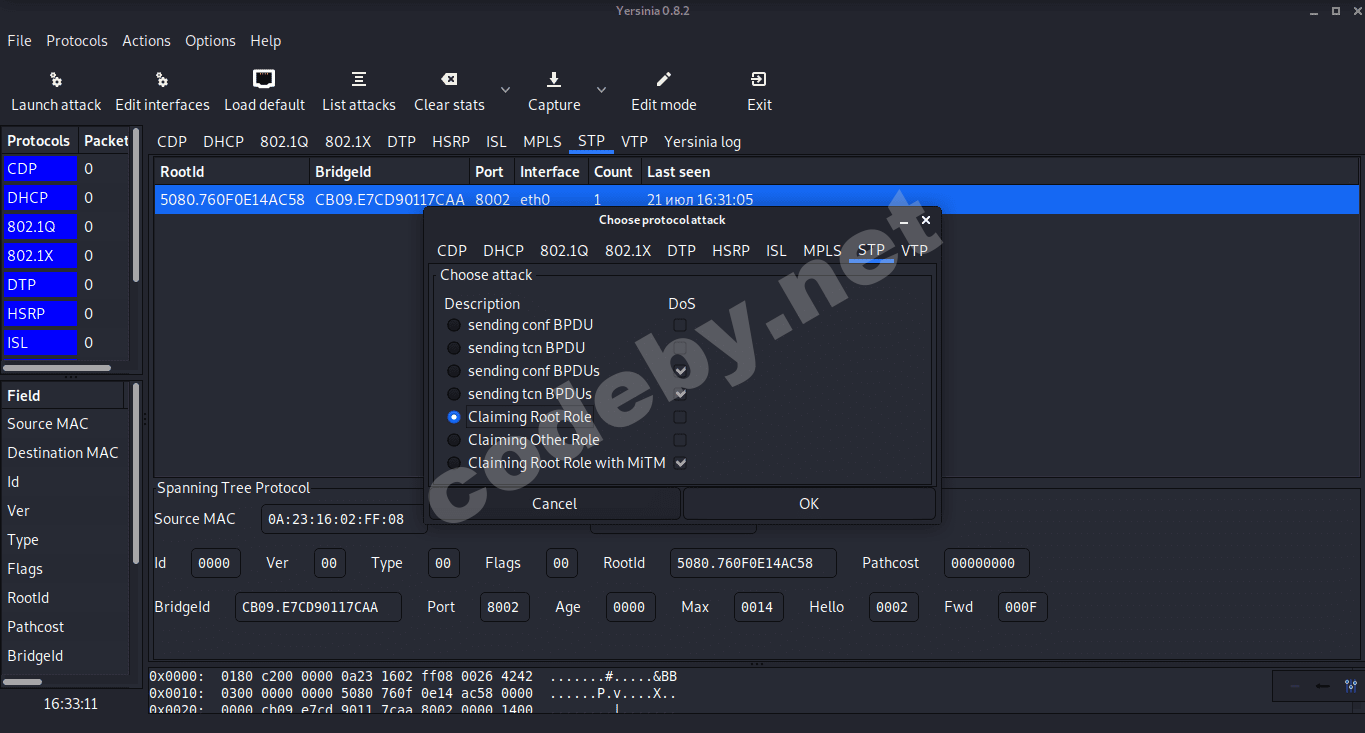Select the Claiming Other Role radio button
Image resolution: width=1365 pixels, height=733 pixels.
pyautogui.click(x=454, y=440)
